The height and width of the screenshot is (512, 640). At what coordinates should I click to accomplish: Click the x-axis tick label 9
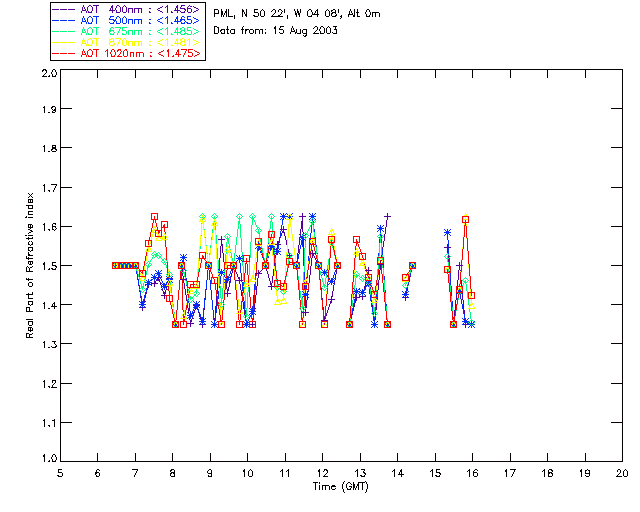pyautogui.click(x=210, y=473)
